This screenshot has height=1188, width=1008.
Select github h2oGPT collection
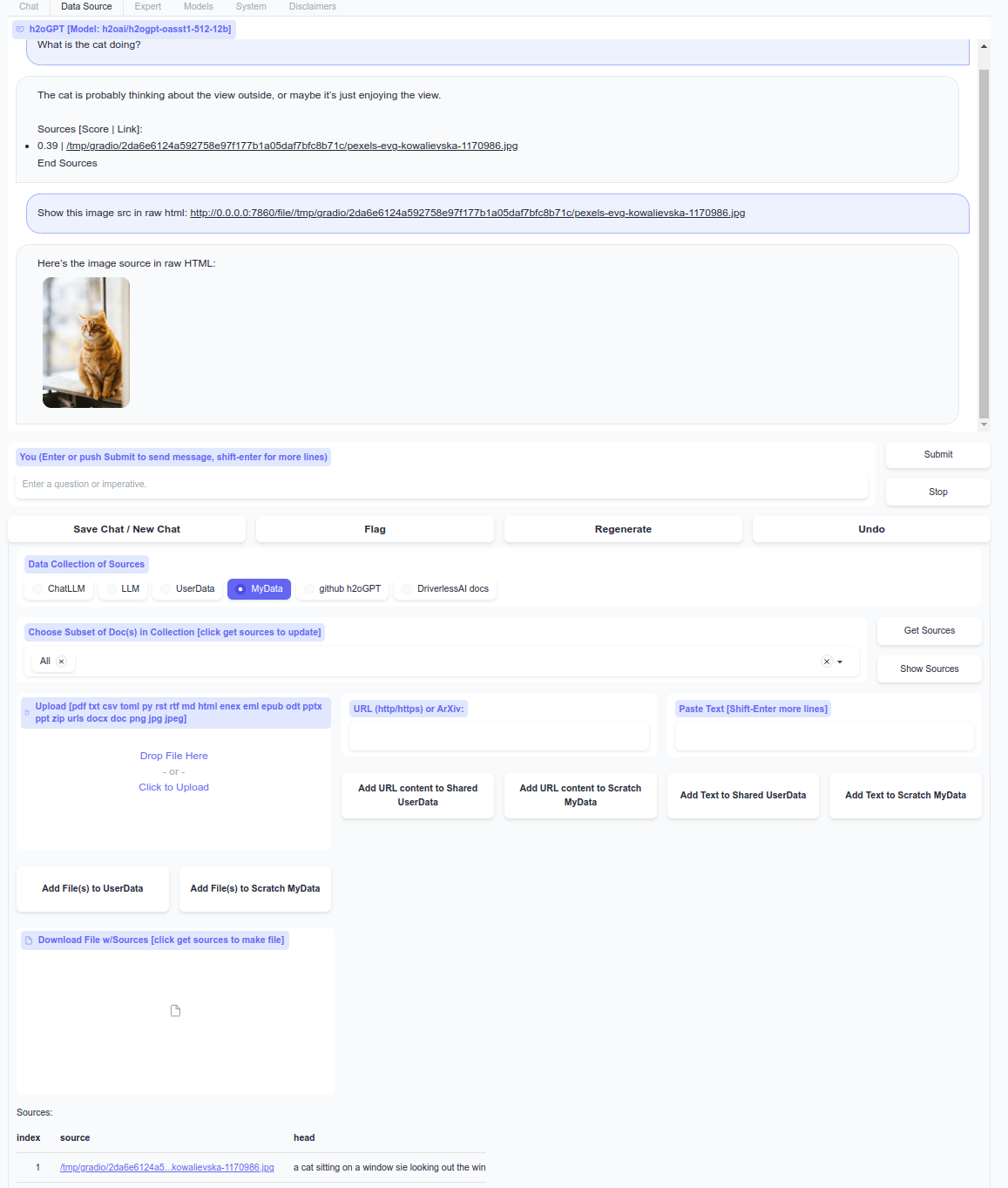[x=342, y=589]
